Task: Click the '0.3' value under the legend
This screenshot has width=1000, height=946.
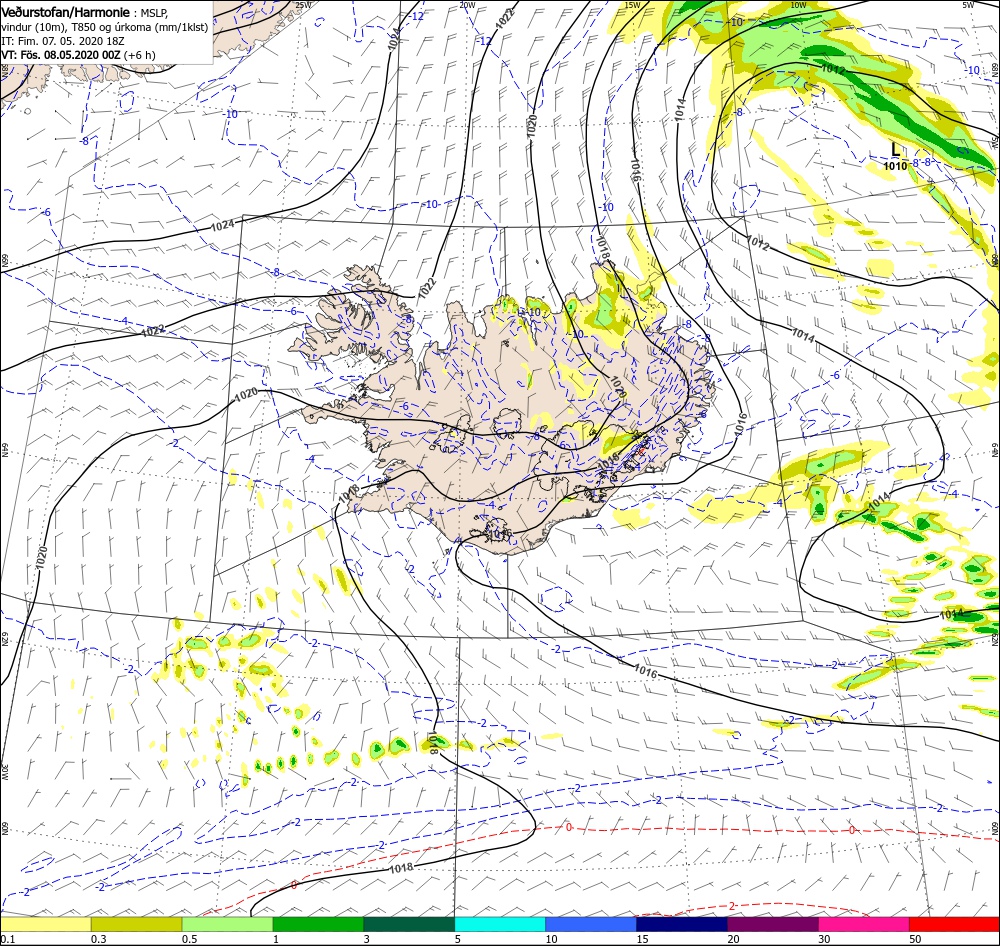Action: click(x=98, y=939)
